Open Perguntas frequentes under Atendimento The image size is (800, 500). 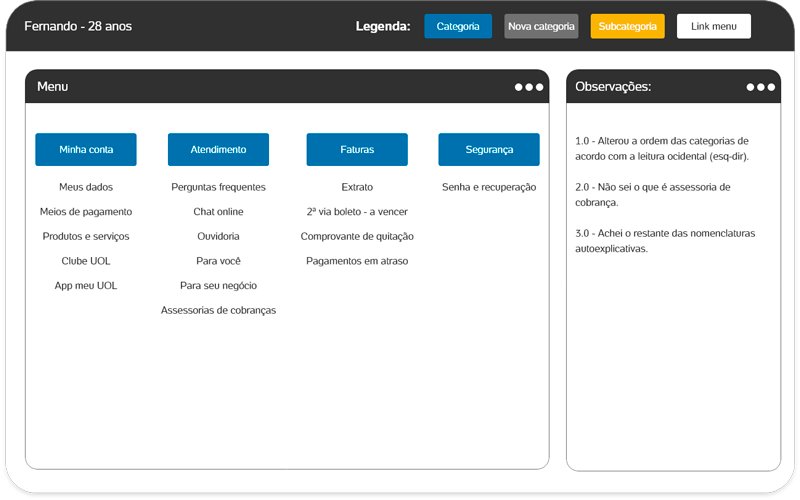pos(218,187)
